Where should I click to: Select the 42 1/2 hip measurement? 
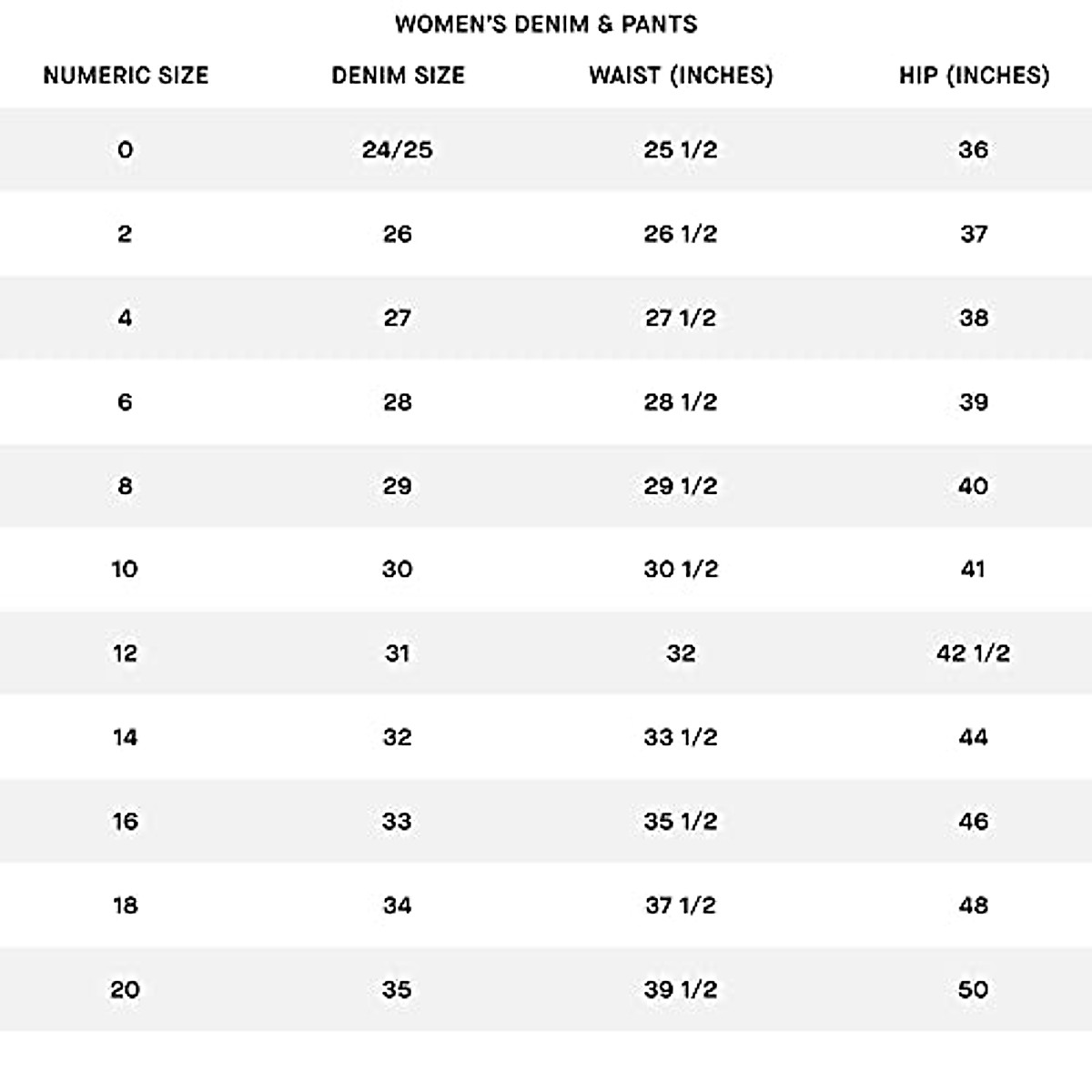pos(973,653)
